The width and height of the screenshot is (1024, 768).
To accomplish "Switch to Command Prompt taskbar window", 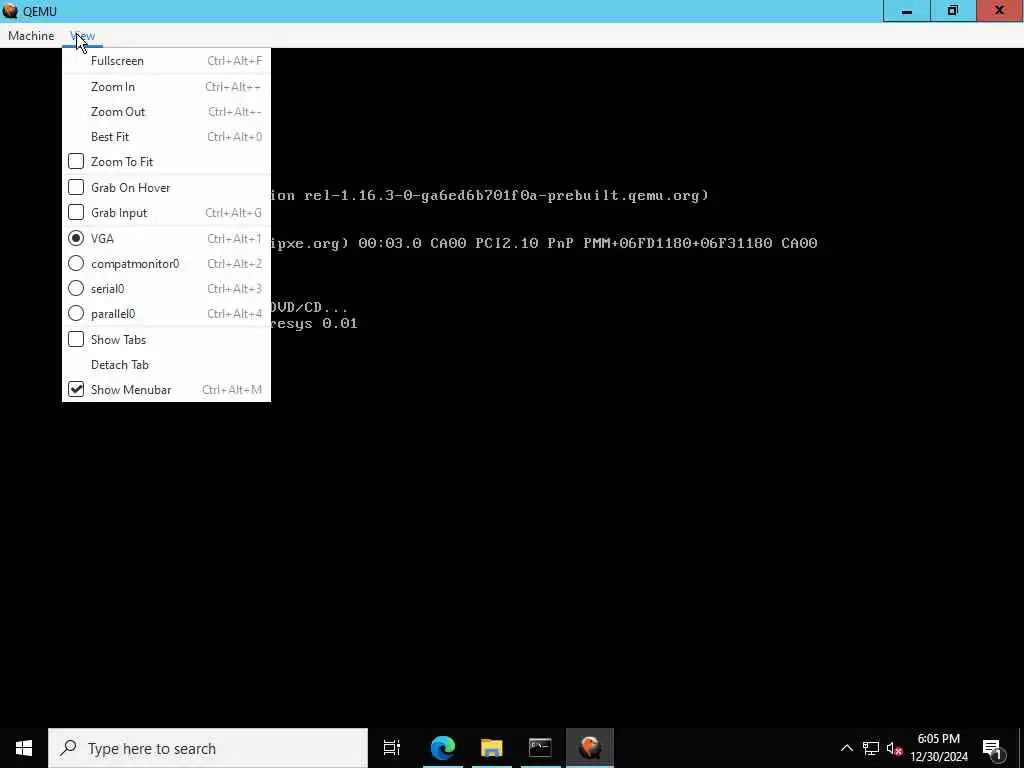I will [x=540, y=748].
